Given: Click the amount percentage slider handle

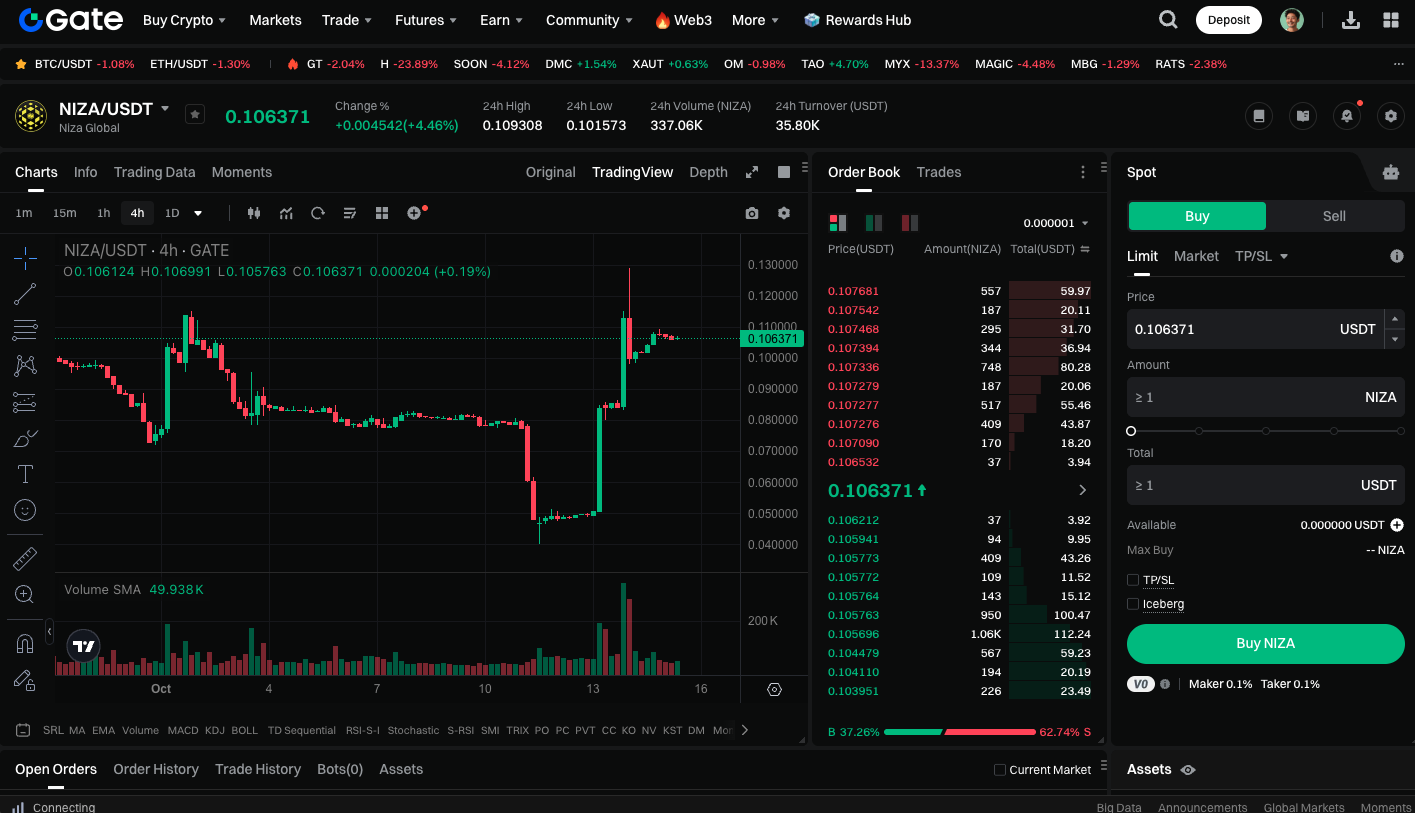Looking at the screenshot, I should pyautogui.click(x=1131, y=431).
